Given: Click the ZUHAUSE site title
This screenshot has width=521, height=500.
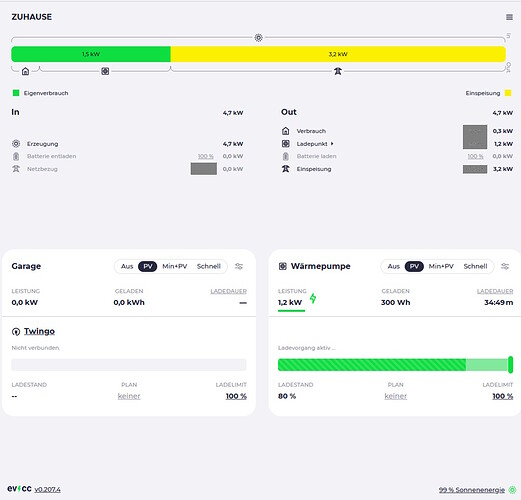Looking at the screenshot, I should 32,17.
